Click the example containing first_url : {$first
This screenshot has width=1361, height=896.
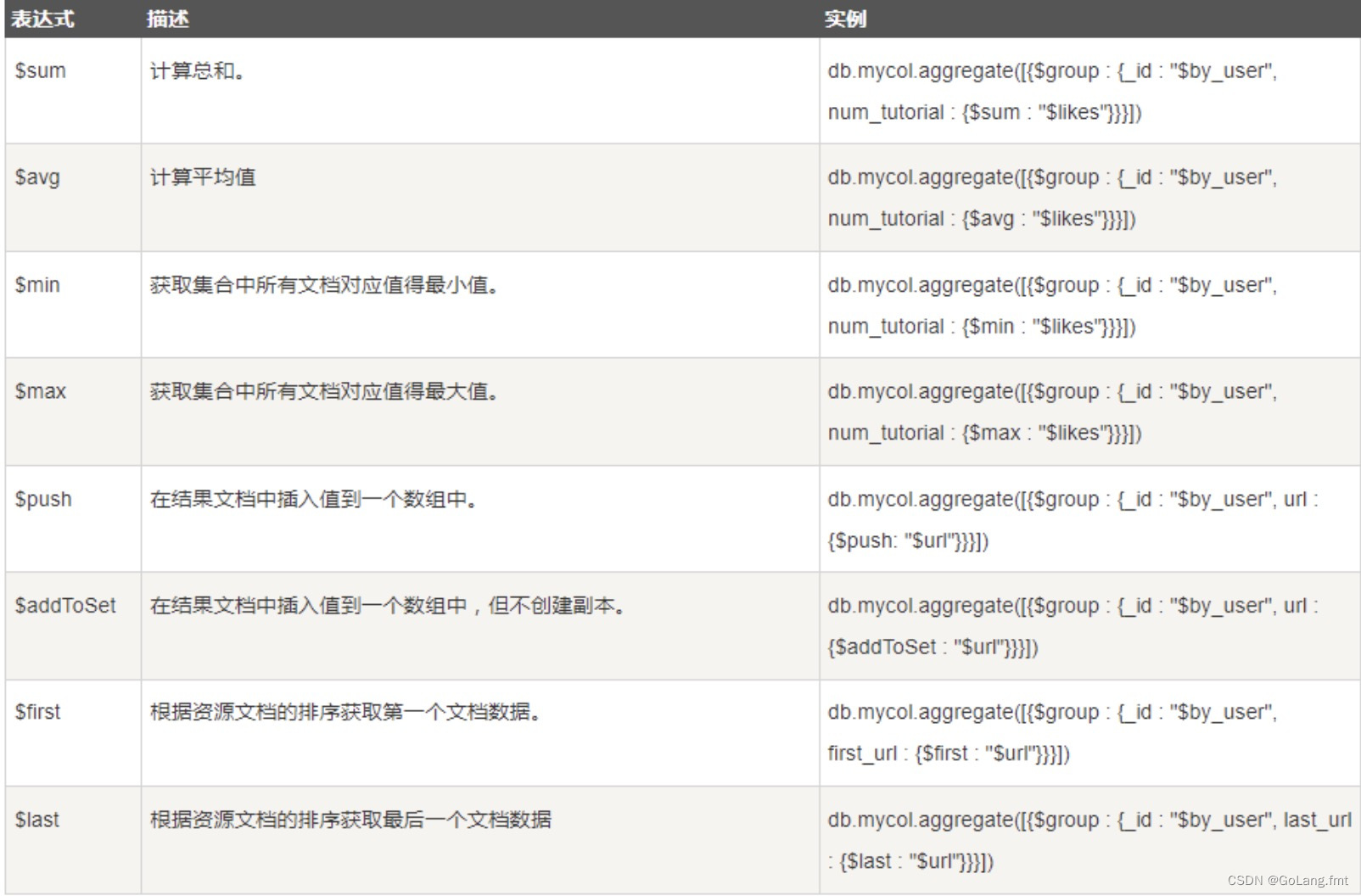1052,732
